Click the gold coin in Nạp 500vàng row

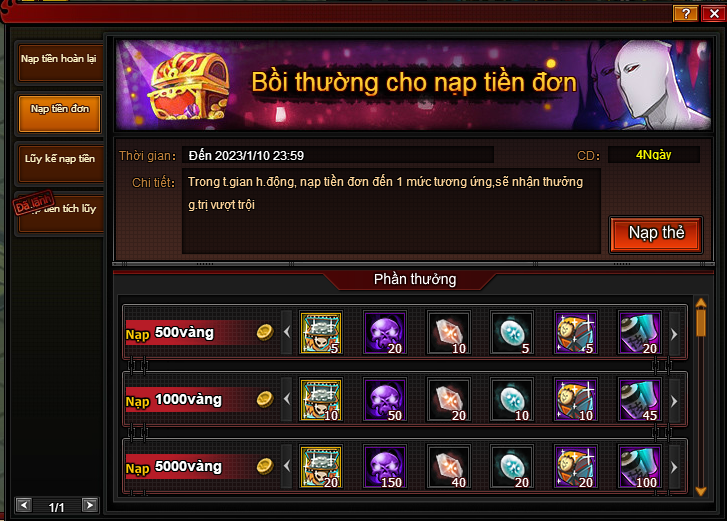click(265, 332)
